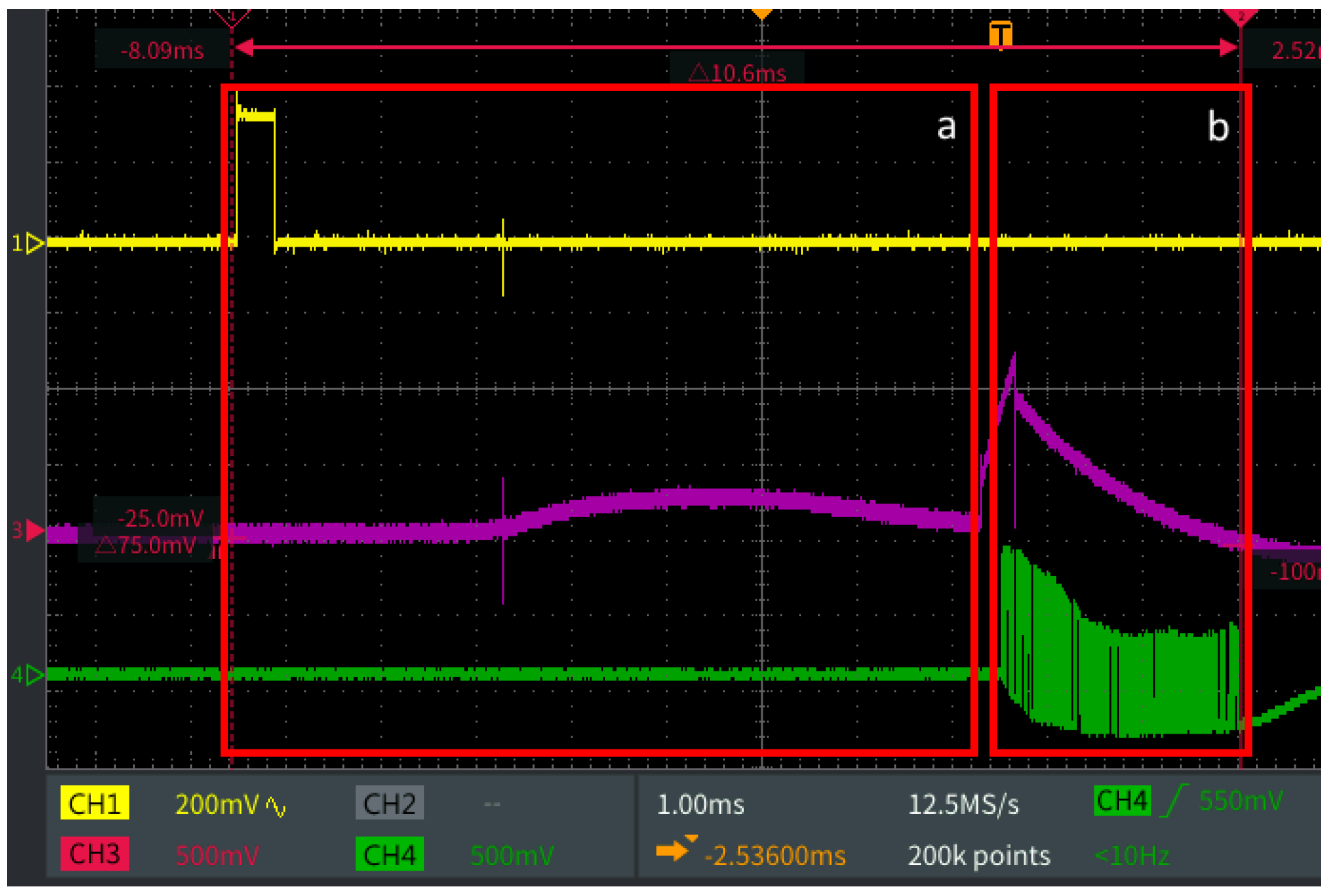
Task: Click the delta 10.6ms cursor readout
Action: [x=737, y=73]
